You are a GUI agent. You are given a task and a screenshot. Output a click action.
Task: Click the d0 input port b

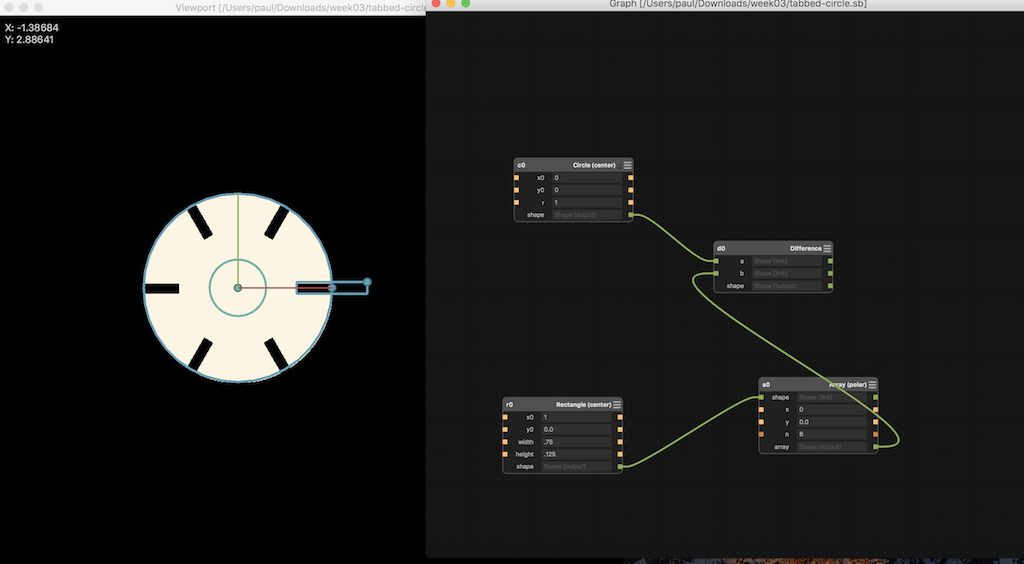[x=716, y=274]
